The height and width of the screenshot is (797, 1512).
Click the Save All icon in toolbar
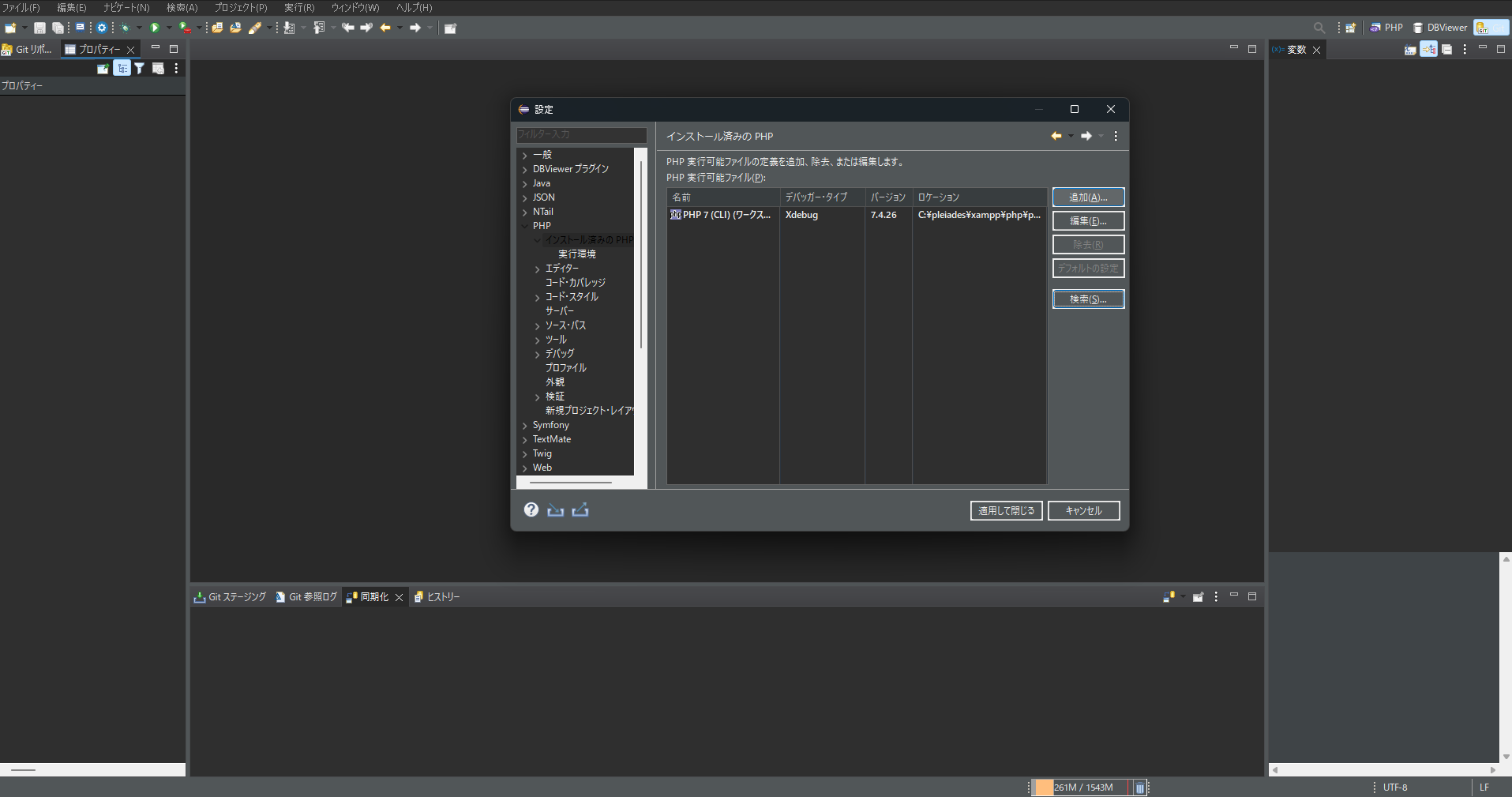pyautogui.click(x=58, y=28)
